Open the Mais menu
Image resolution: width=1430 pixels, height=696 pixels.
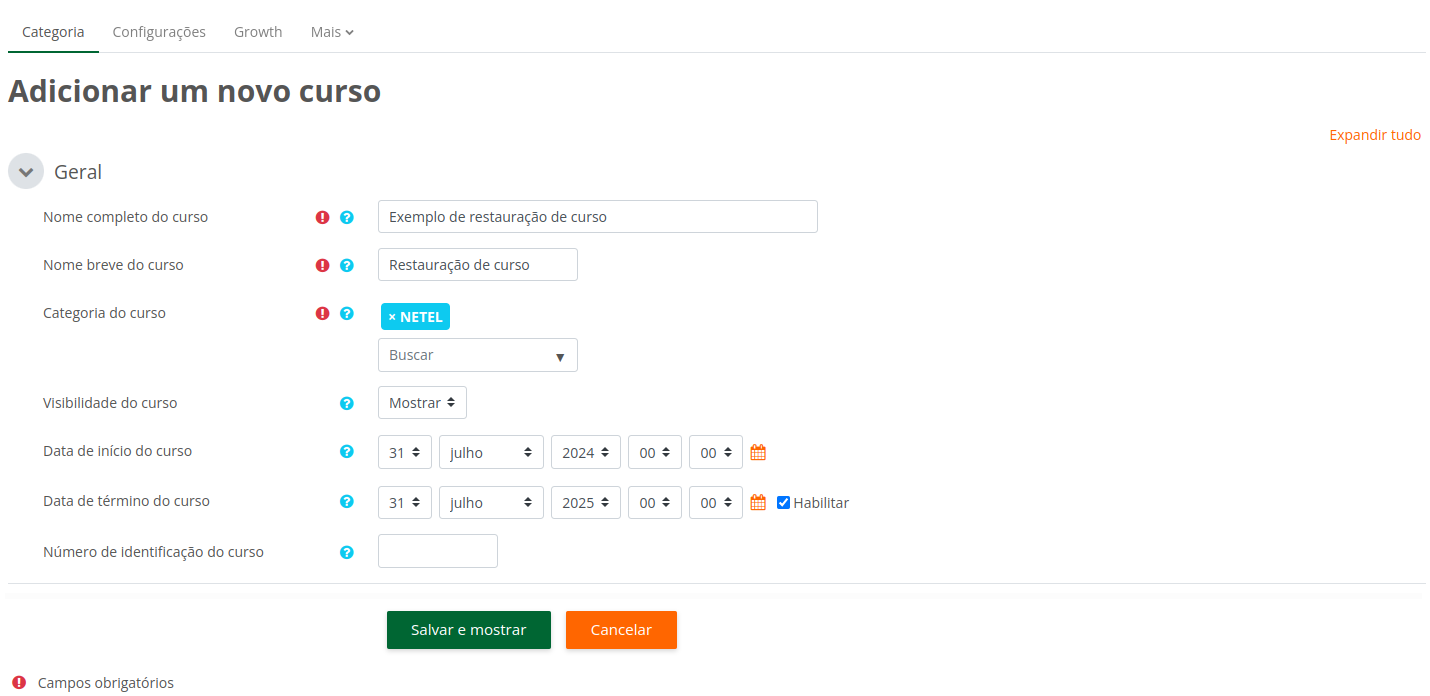[332, 32]
